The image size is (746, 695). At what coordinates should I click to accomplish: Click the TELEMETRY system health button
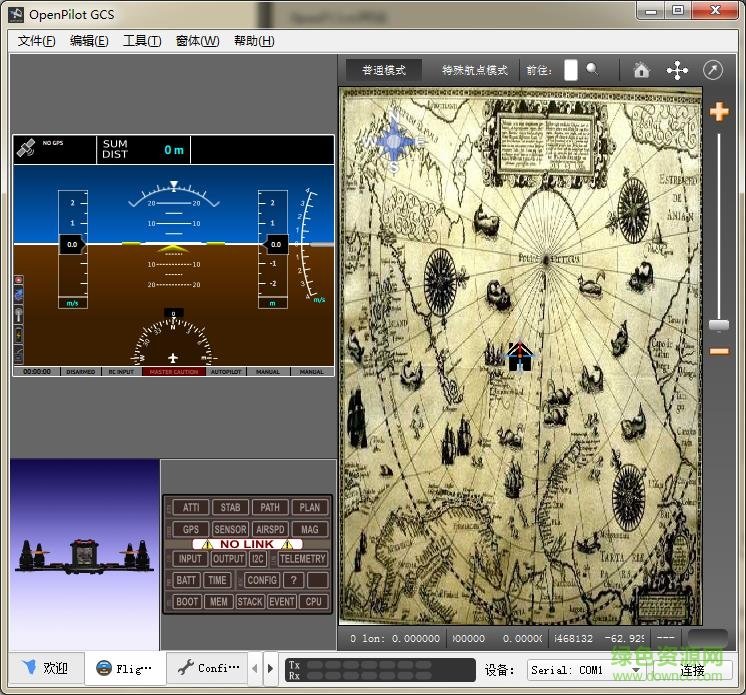pyautogui.click(x=302, y=559)
